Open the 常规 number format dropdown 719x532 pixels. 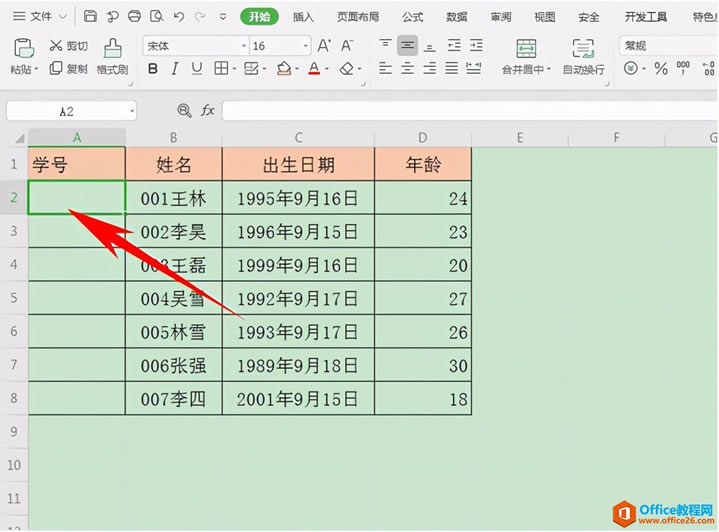click(669, 46)
